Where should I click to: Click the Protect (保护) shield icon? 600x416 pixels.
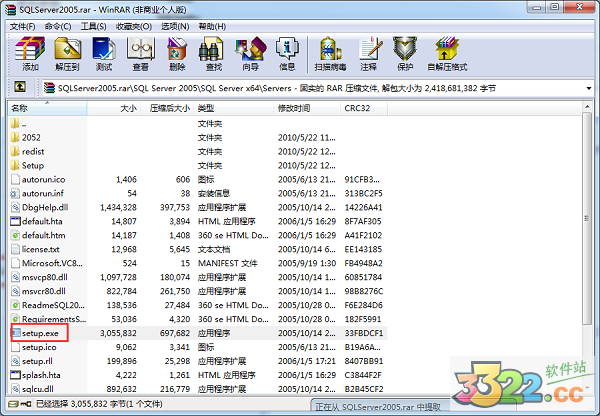point(405,49)
